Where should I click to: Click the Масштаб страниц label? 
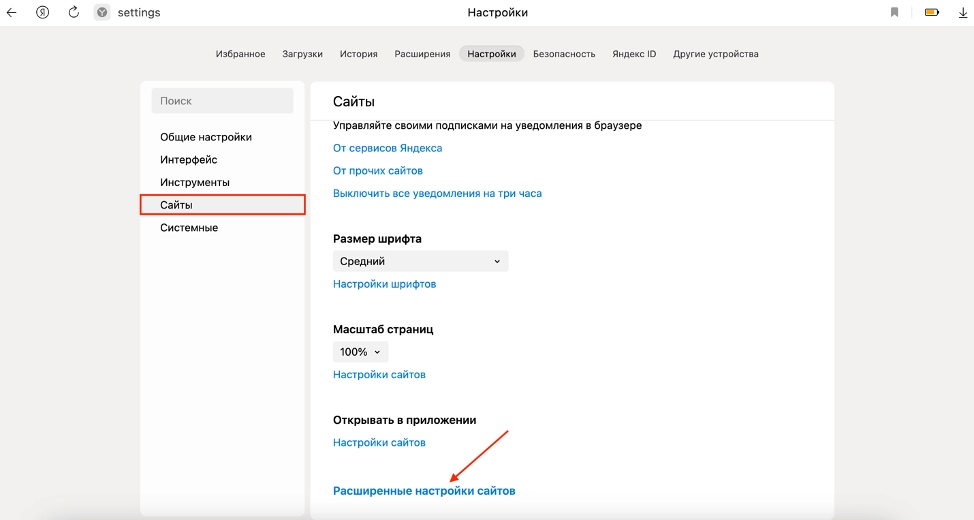click(383, 330)
